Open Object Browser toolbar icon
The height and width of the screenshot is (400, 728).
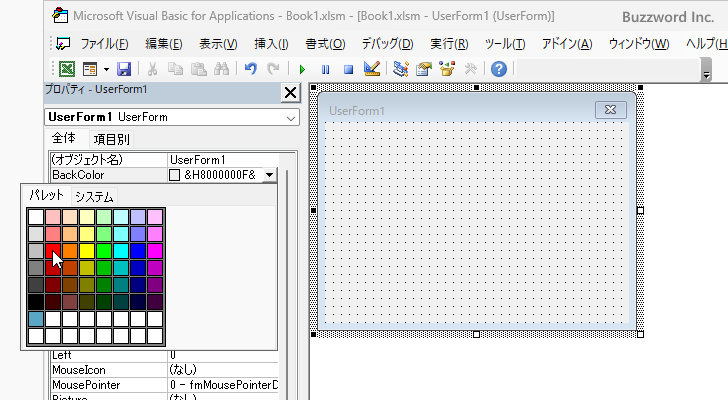coord(447,69)
